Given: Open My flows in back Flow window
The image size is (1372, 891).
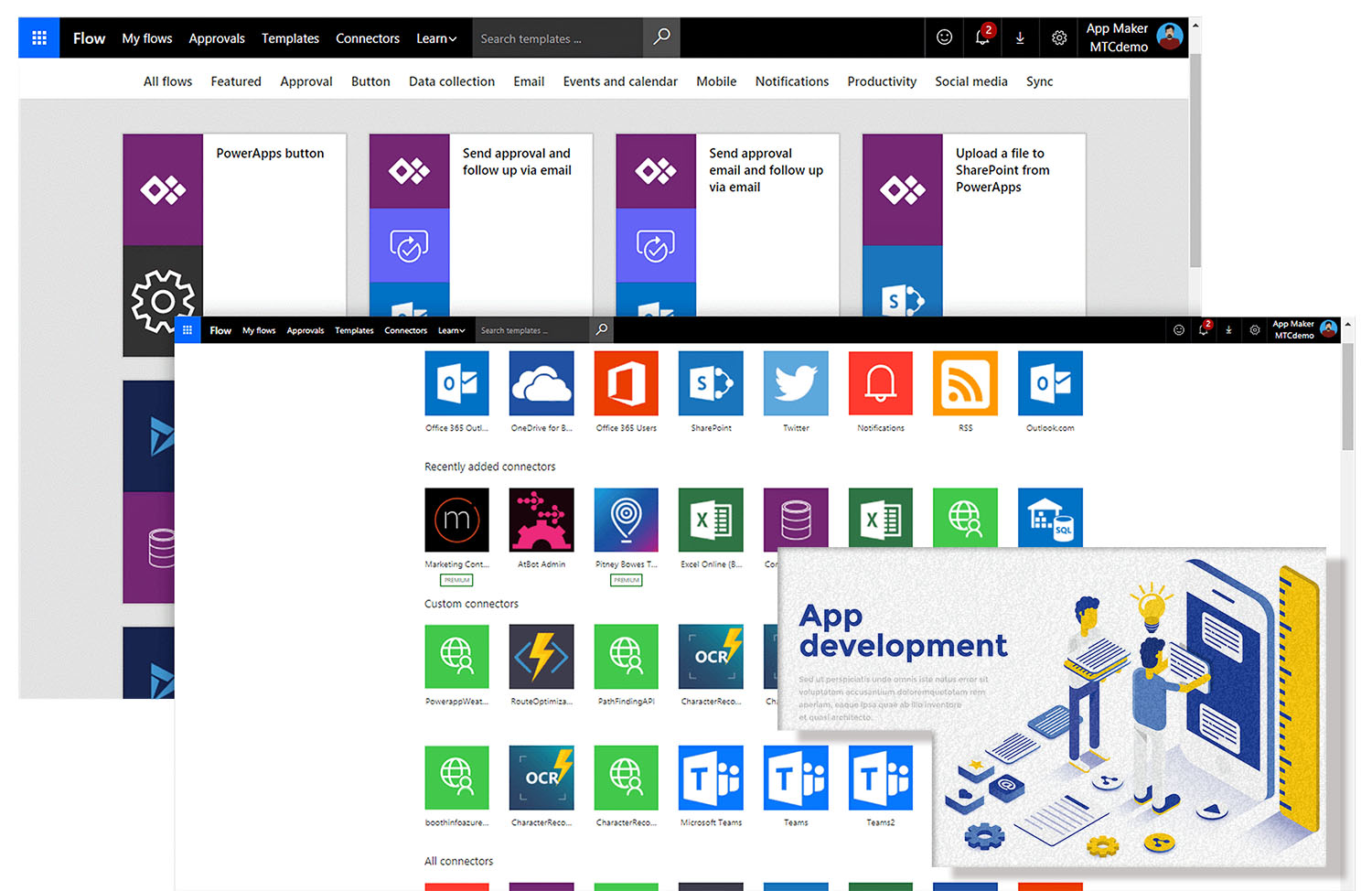Looking at the screenshot, I should pos(147,38).
